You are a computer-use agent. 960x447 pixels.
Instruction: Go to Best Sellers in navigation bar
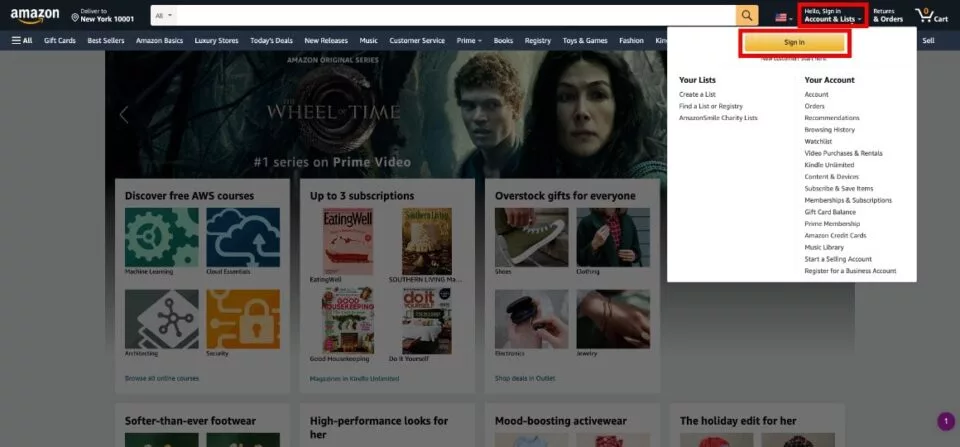pyautogui.click(x=105, y=41)
